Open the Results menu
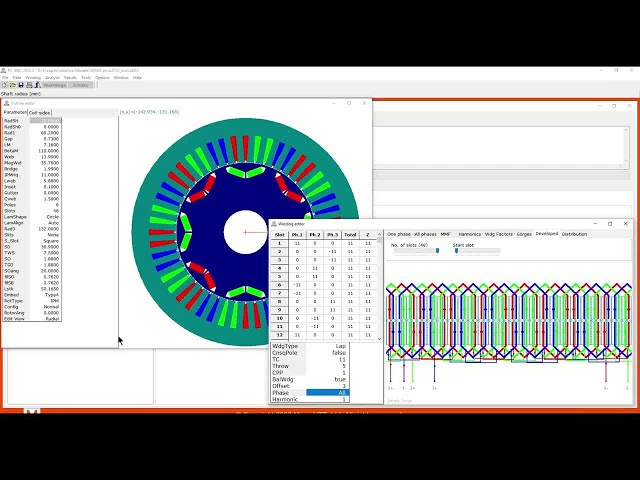 click(70, 78)
